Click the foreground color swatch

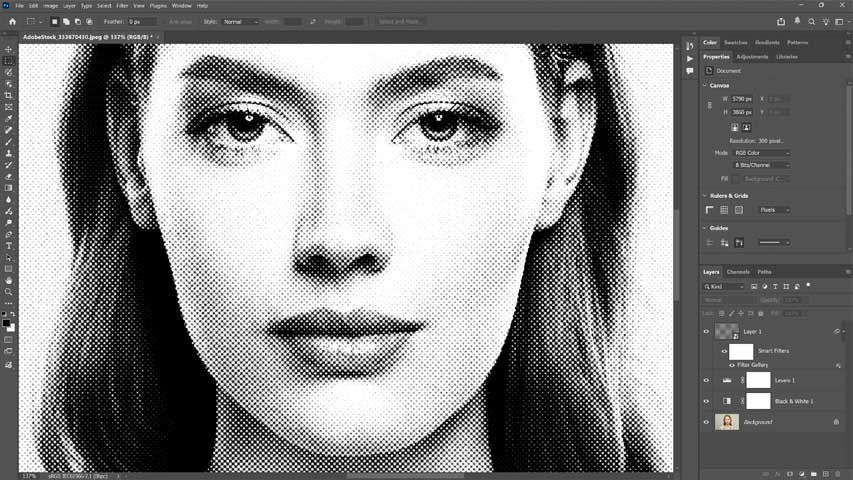coord(6,323)
